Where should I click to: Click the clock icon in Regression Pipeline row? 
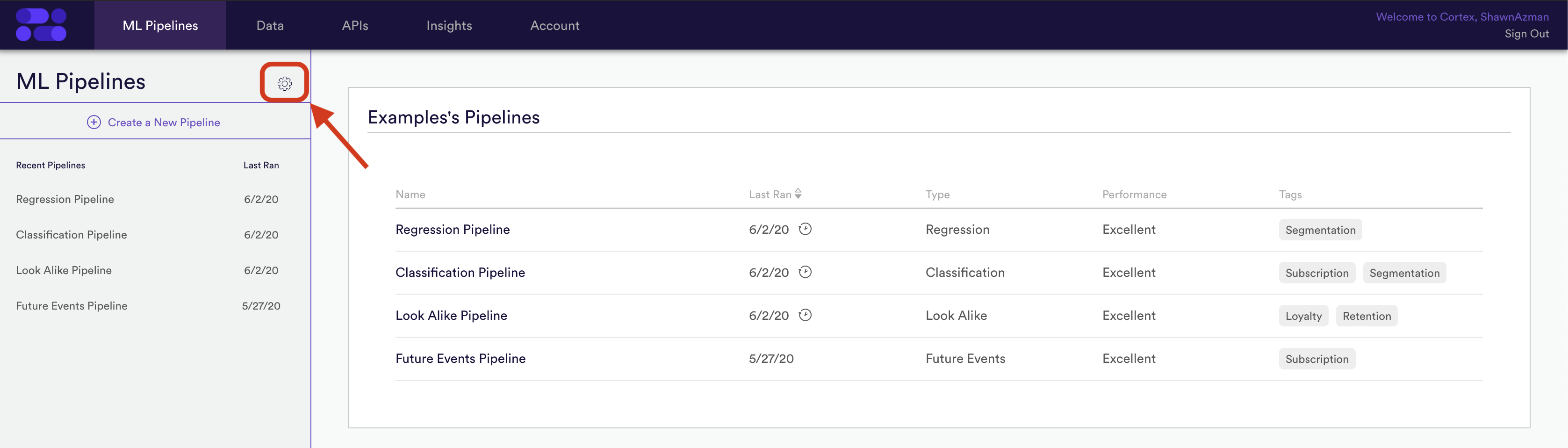click(805, 229)
